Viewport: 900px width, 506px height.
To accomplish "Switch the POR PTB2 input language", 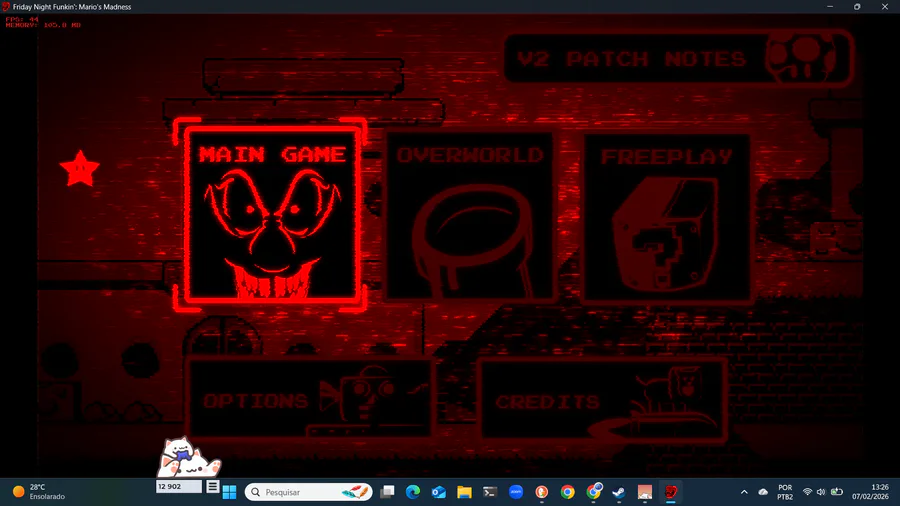I will pos(785,492).
